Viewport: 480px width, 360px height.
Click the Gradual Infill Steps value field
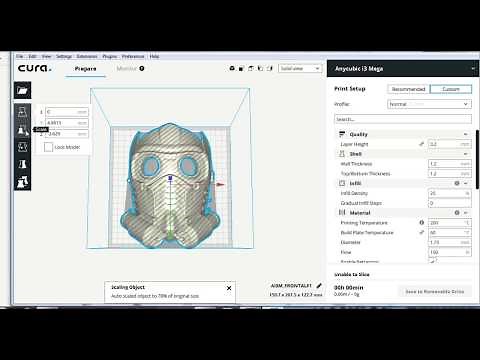[x=449, y=203]
